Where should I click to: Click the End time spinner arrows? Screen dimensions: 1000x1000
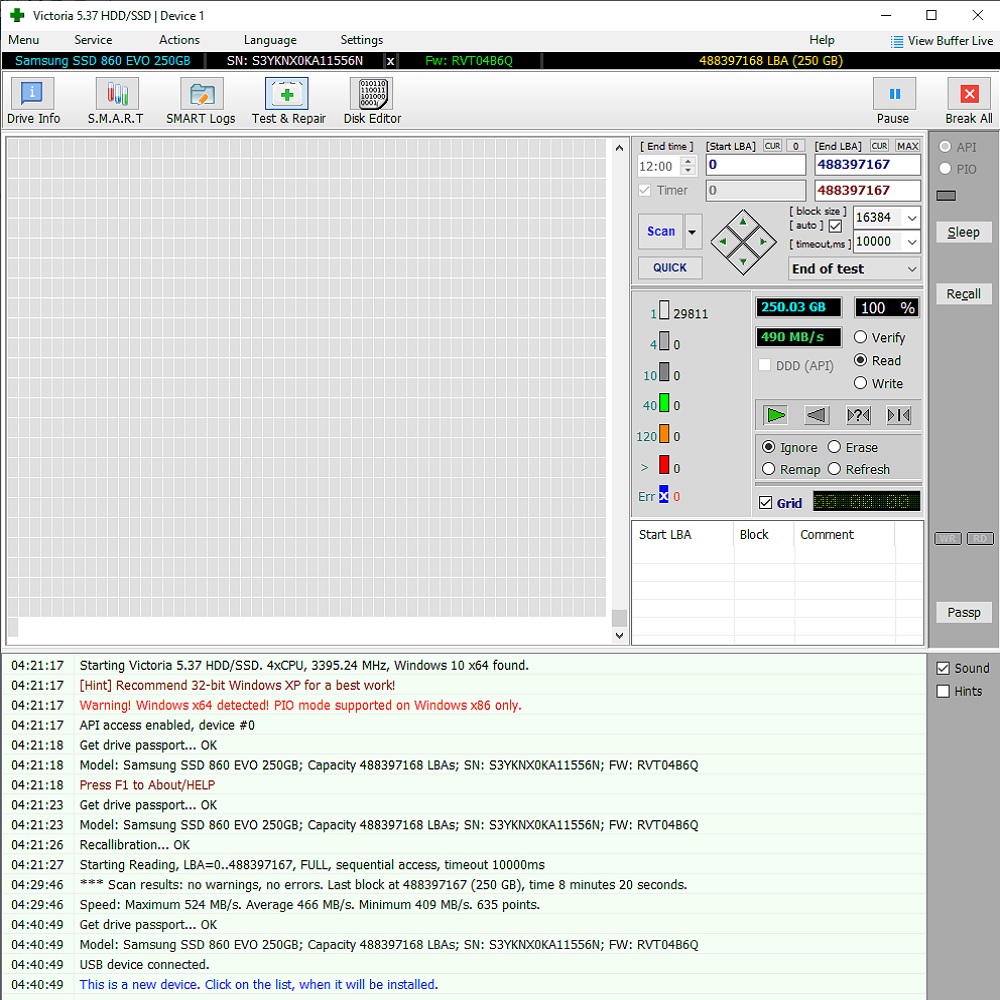coord(688,166)
